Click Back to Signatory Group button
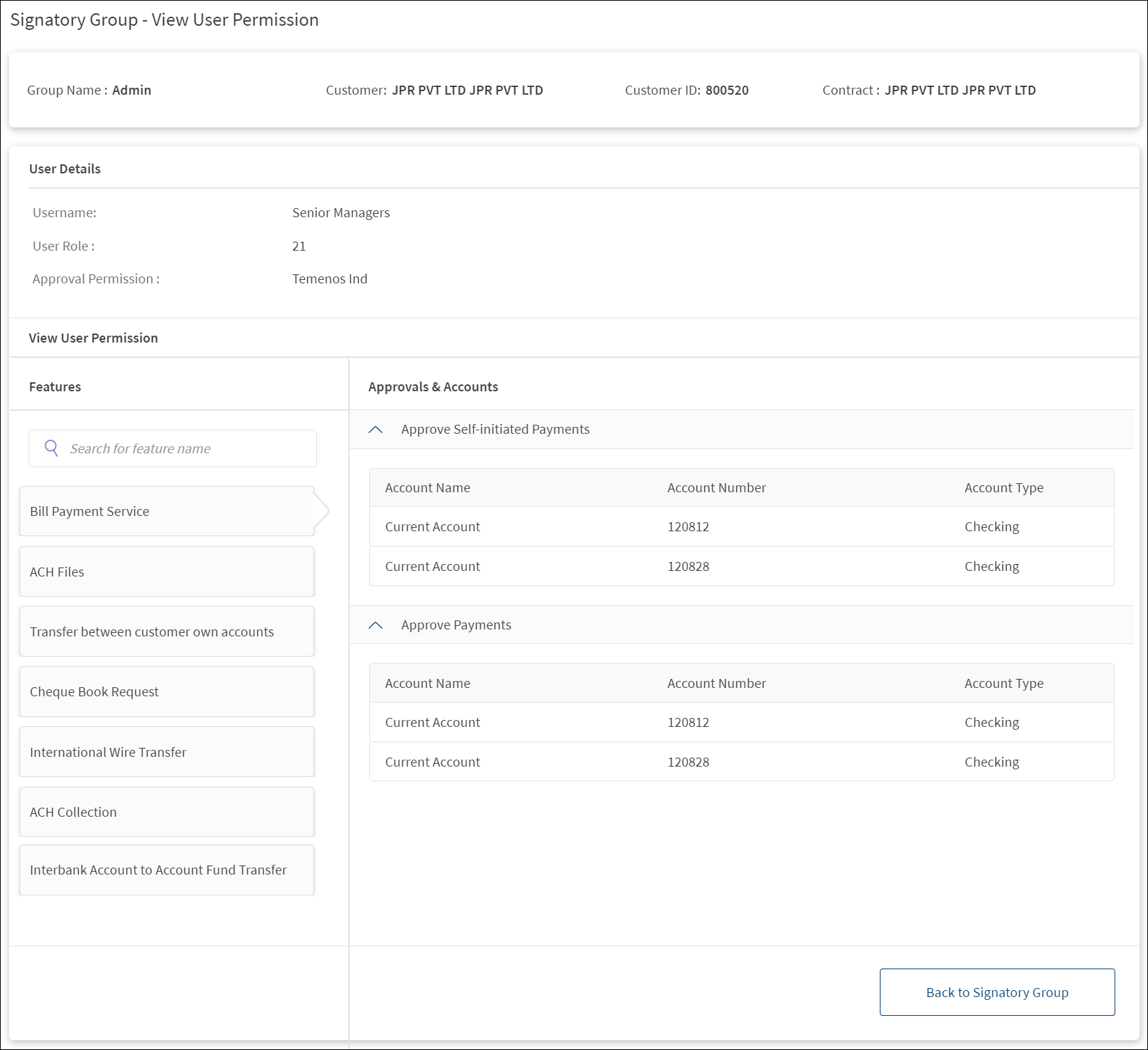This screenshot has width=1148, height=1050. coord(997,992)
